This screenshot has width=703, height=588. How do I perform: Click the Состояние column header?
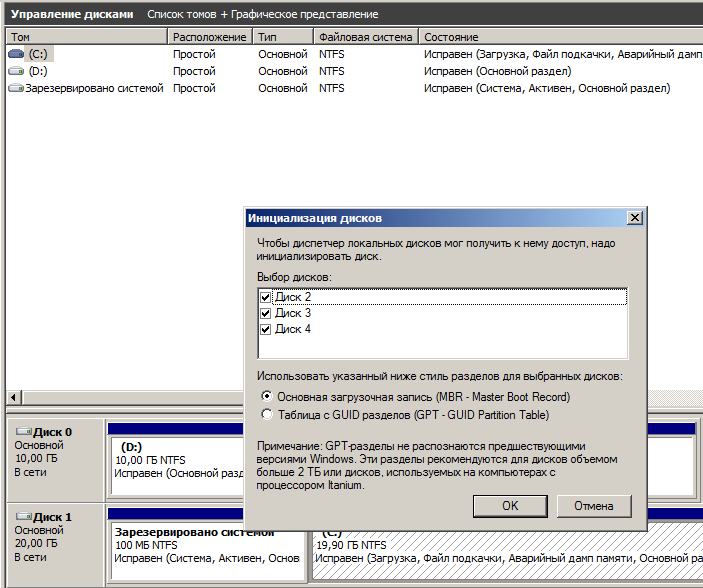pos(560,37)
